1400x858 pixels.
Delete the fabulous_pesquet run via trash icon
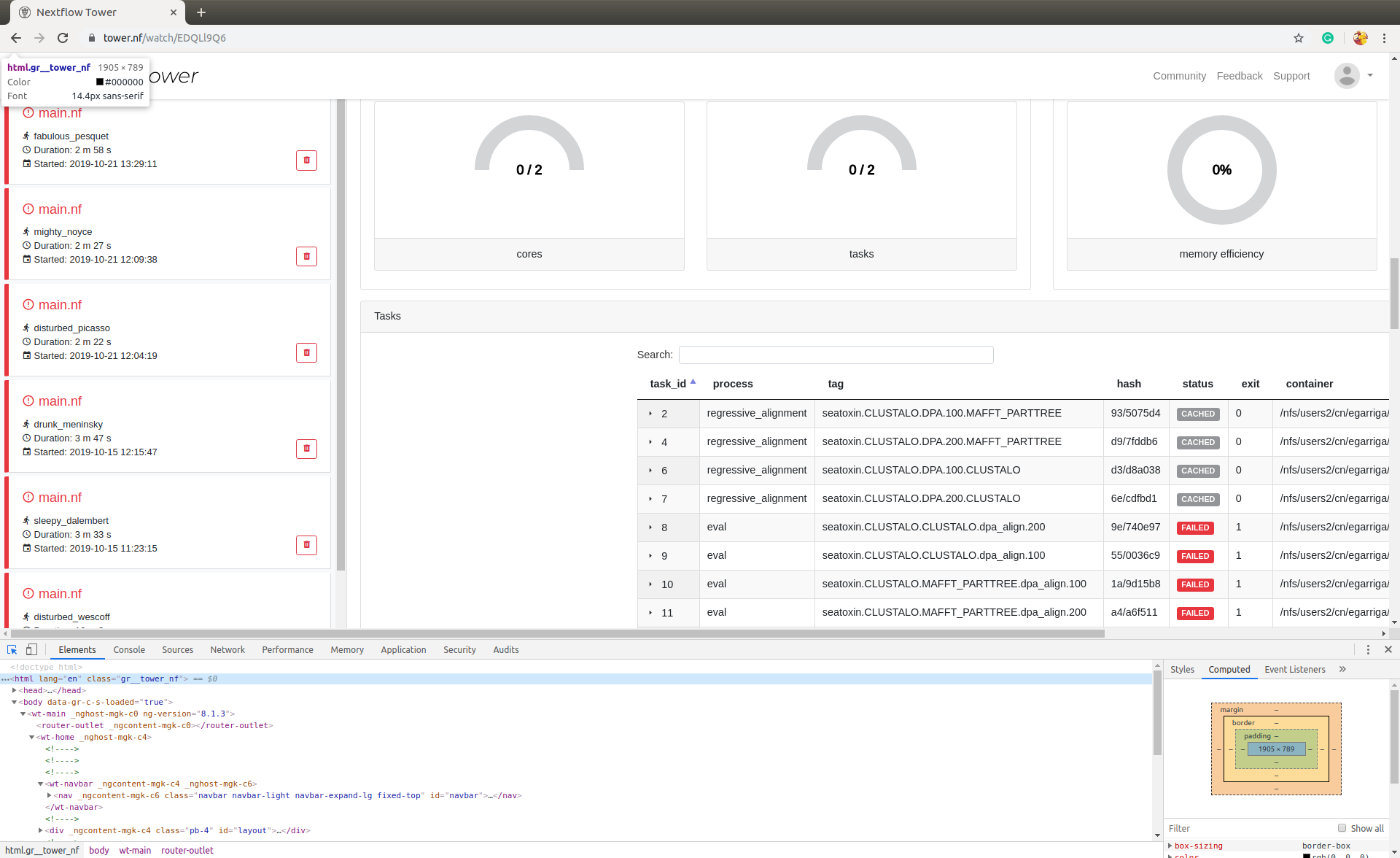tap(306, 160)
